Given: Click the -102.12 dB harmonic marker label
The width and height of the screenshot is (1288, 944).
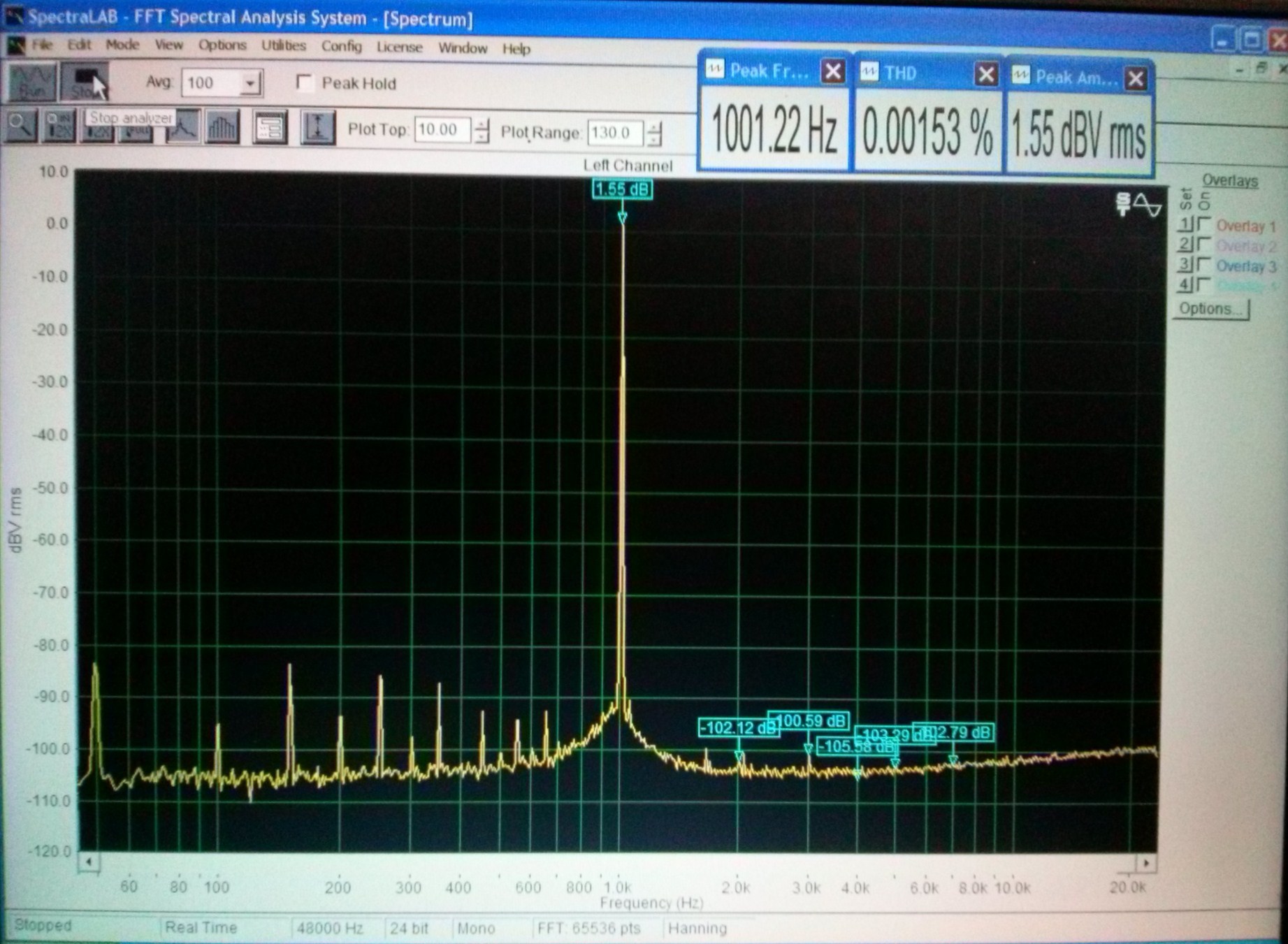Looking at the screenshot, I should point(738,728).
